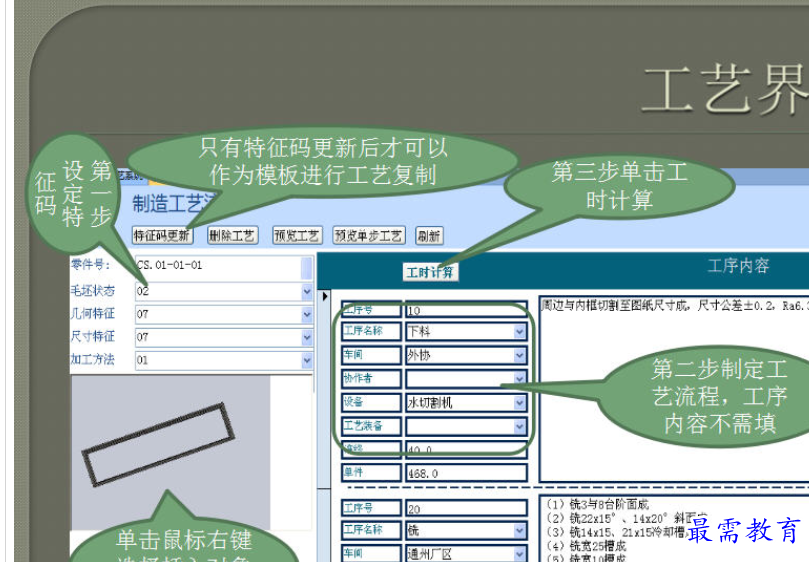Screen dimensions: 809x562
Task: Click the 工序号 field showing 20
Action: pos(466,509)
